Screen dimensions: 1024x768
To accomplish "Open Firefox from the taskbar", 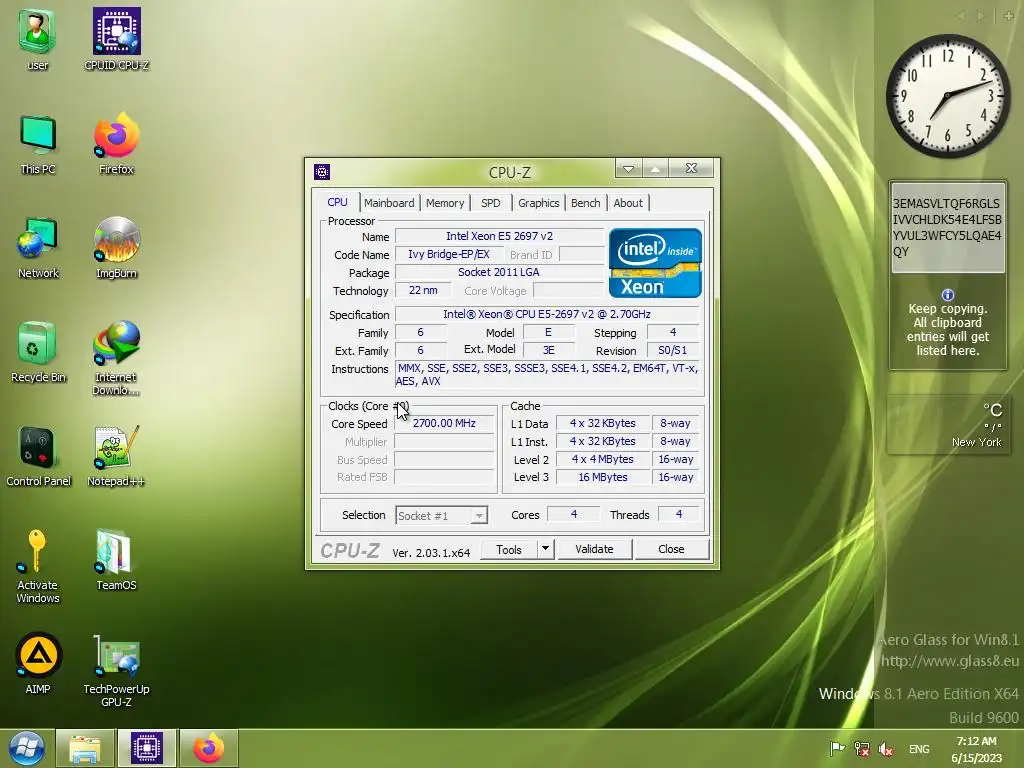I will click(x=209, y=748).
